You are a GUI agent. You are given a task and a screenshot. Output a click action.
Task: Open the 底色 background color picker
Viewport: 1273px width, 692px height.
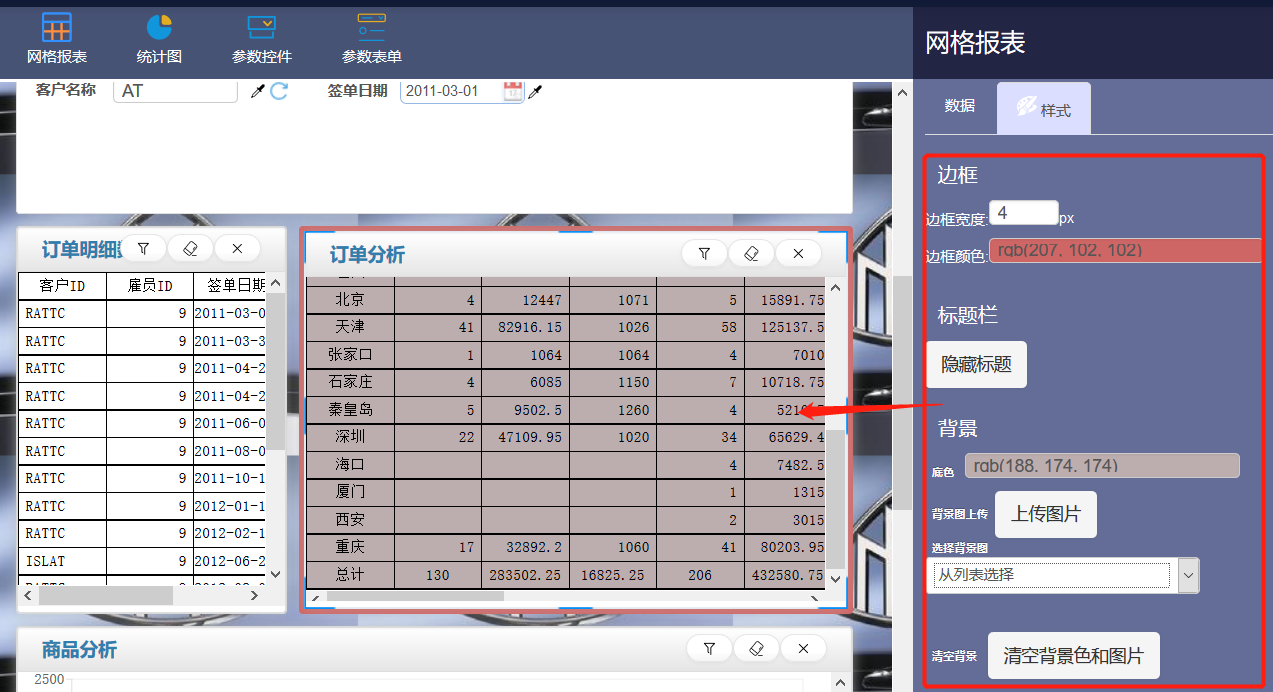pos(1100,465)
